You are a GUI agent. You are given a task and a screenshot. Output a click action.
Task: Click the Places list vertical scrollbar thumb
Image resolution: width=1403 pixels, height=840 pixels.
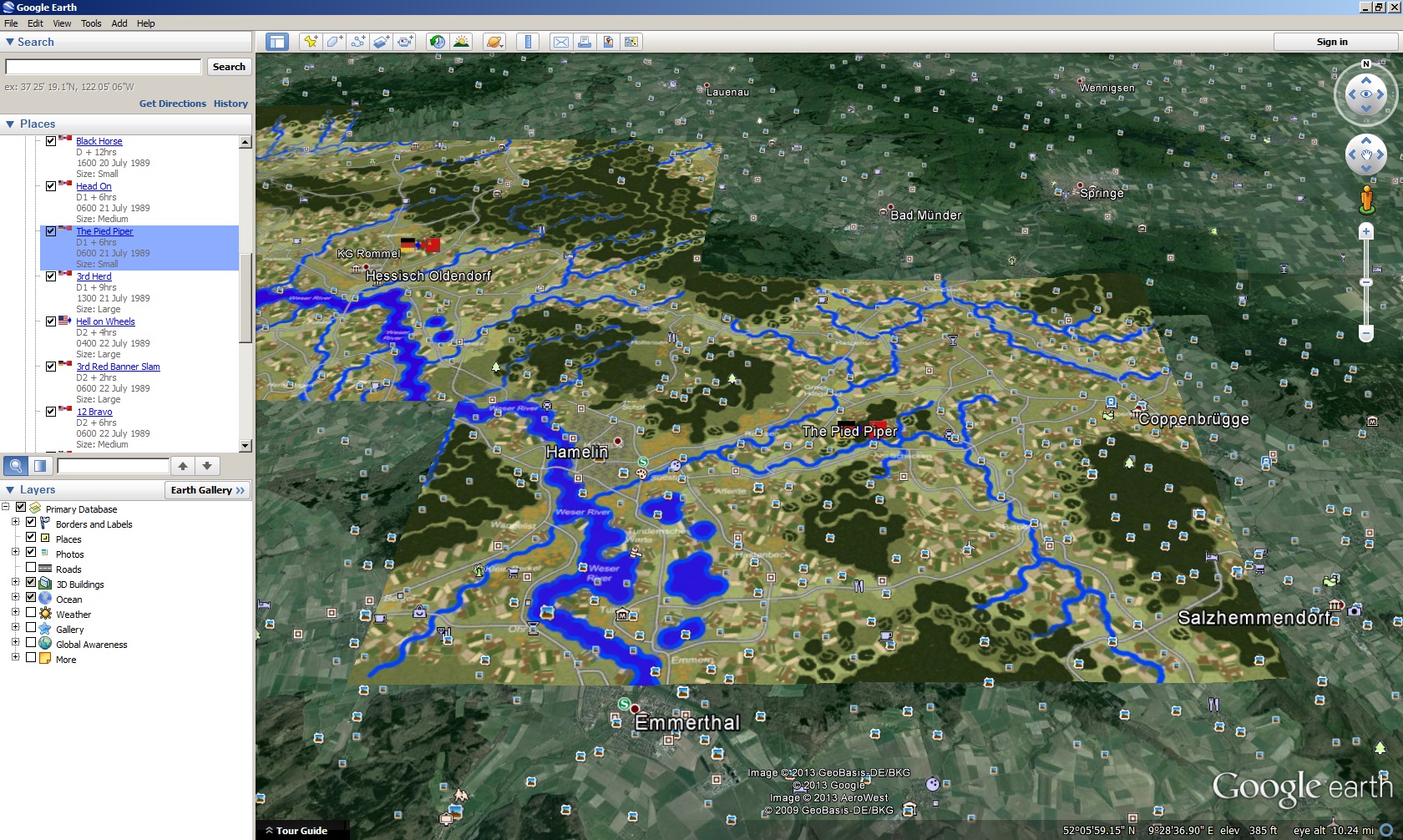[246, 297]
